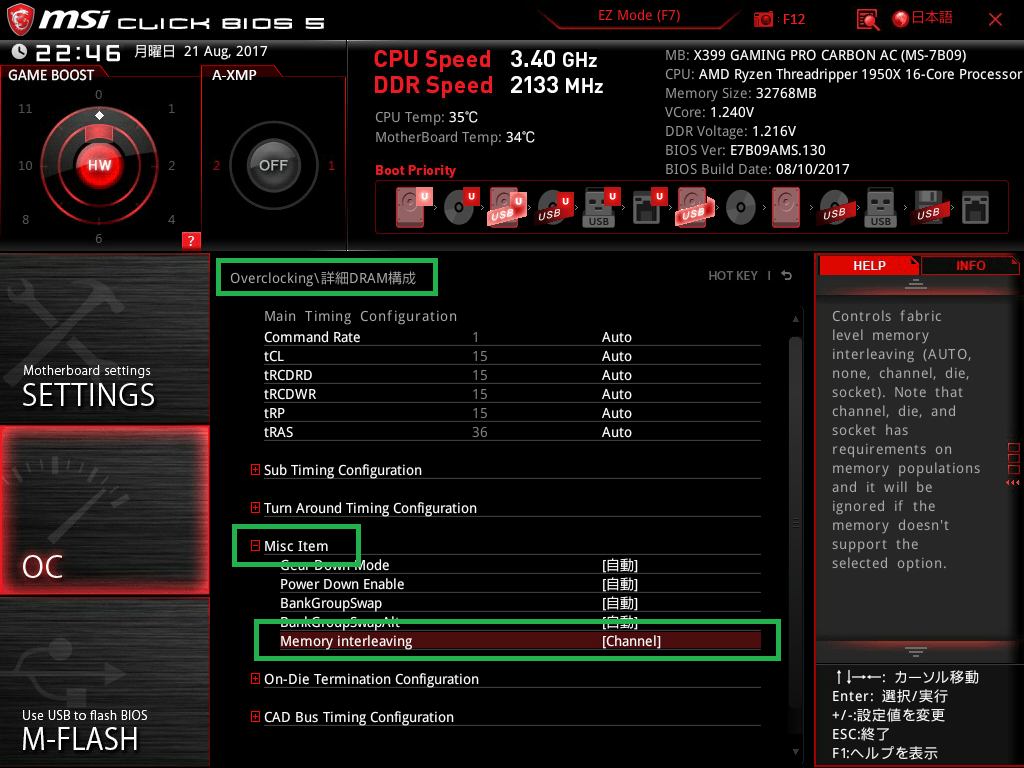This screenshot has height=768, width=1024.
Task: Click the Overclocking\詳細DRAM構成 breadcrumb
Action: point(323,278)
